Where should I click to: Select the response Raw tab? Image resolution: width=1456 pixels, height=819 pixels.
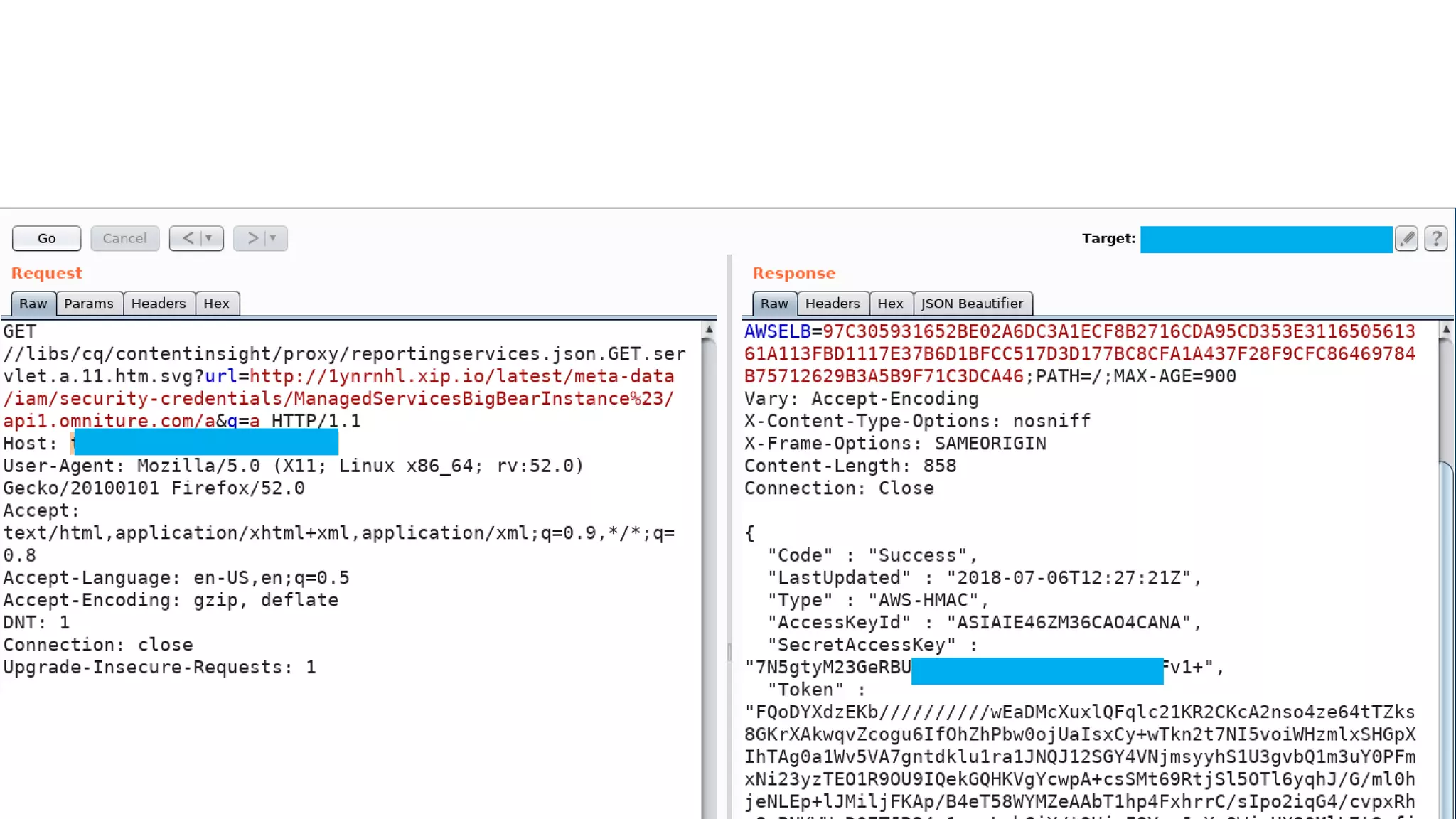[774, 304]
